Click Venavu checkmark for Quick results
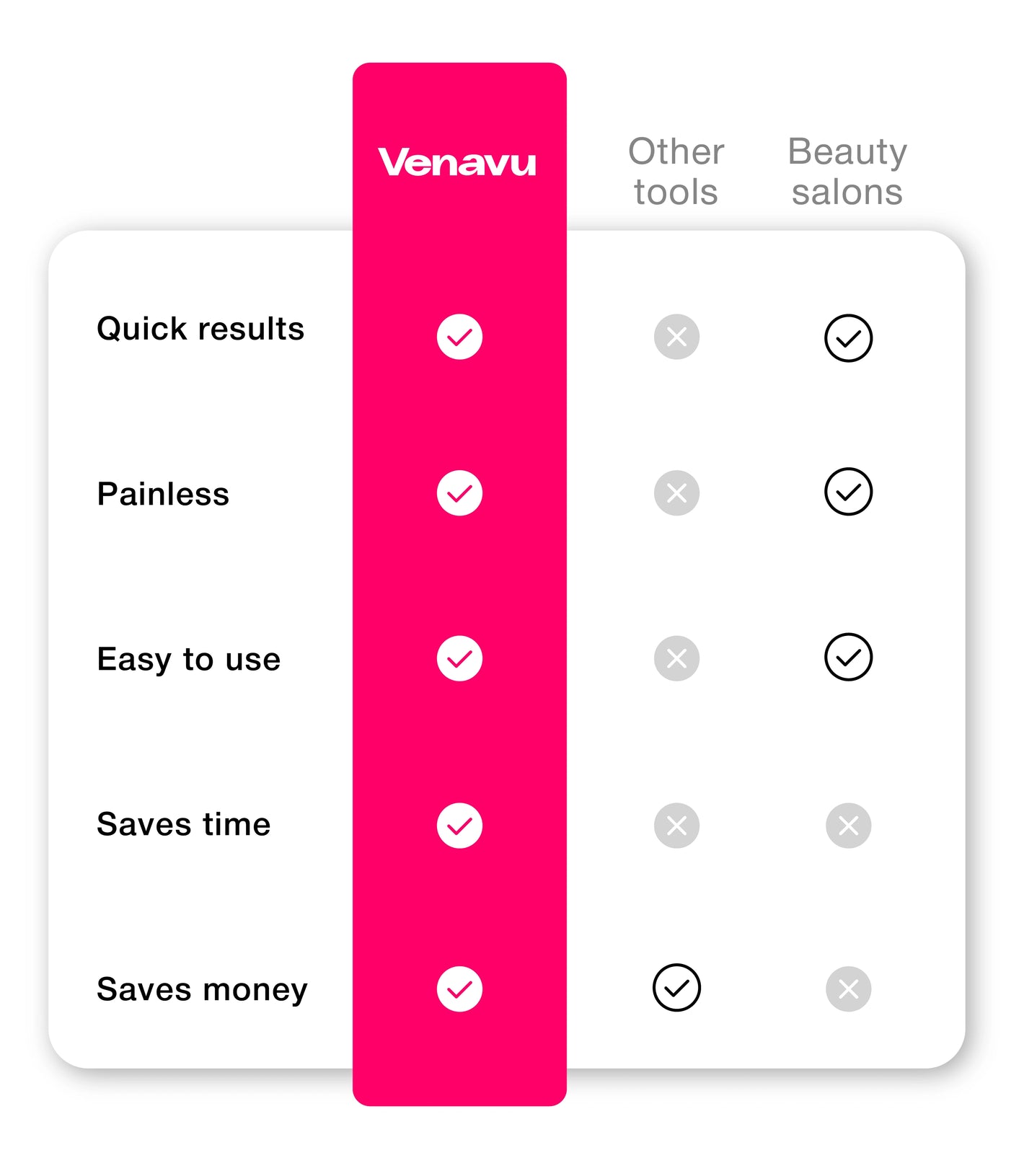Screen dimensions: 1024x1176 459,337
